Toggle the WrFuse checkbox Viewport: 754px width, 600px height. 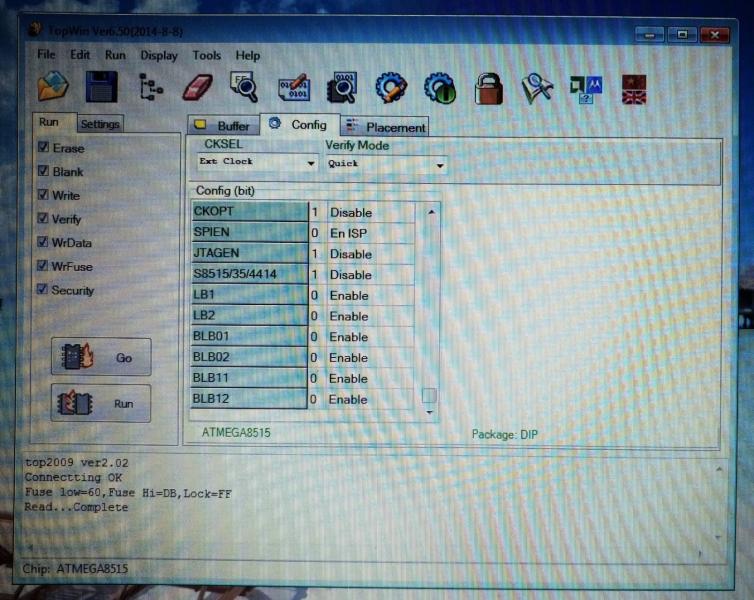click(x=43, y=266)
